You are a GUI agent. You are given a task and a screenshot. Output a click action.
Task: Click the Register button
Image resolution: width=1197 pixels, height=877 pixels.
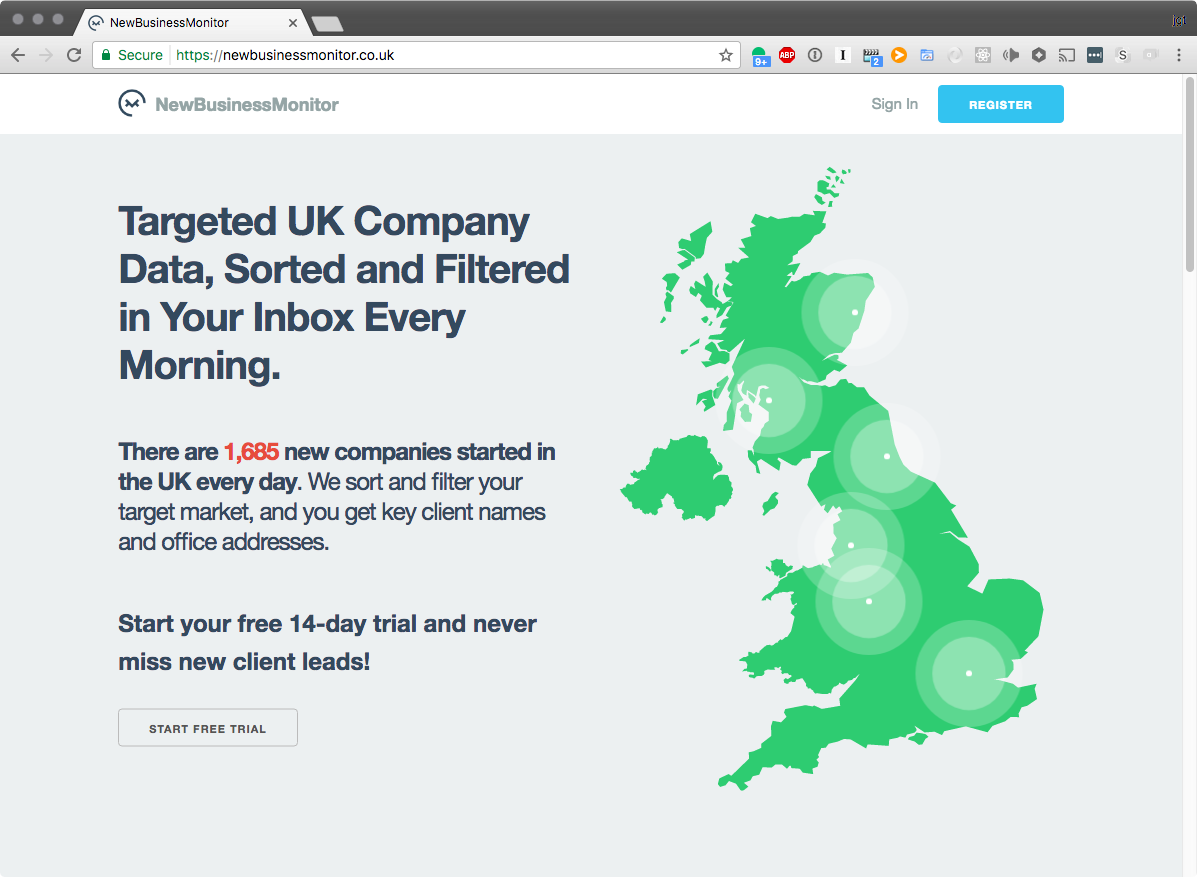pyautogui.click(x=1000, y=104)
